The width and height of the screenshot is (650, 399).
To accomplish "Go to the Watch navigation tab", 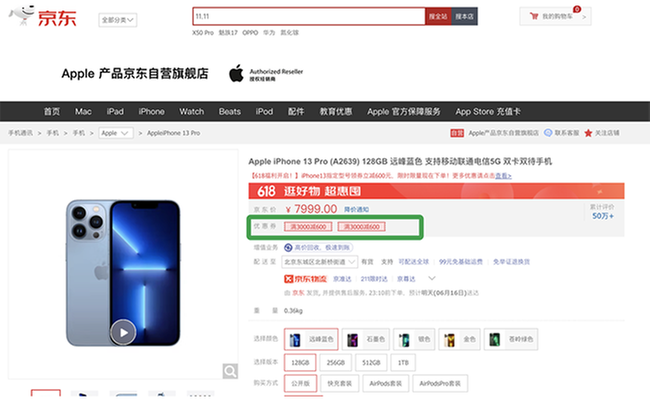I will [x=192, y=111].
